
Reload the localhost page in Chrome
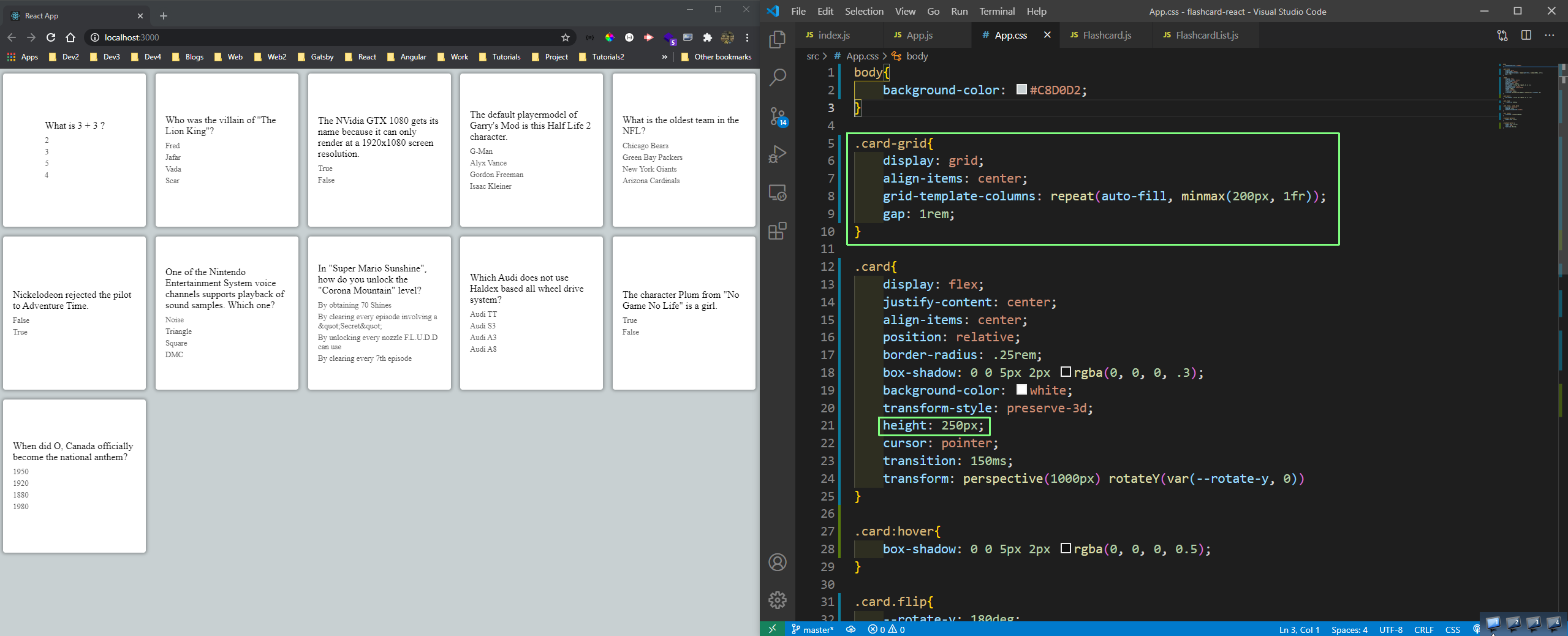click(x=51, y=37)
